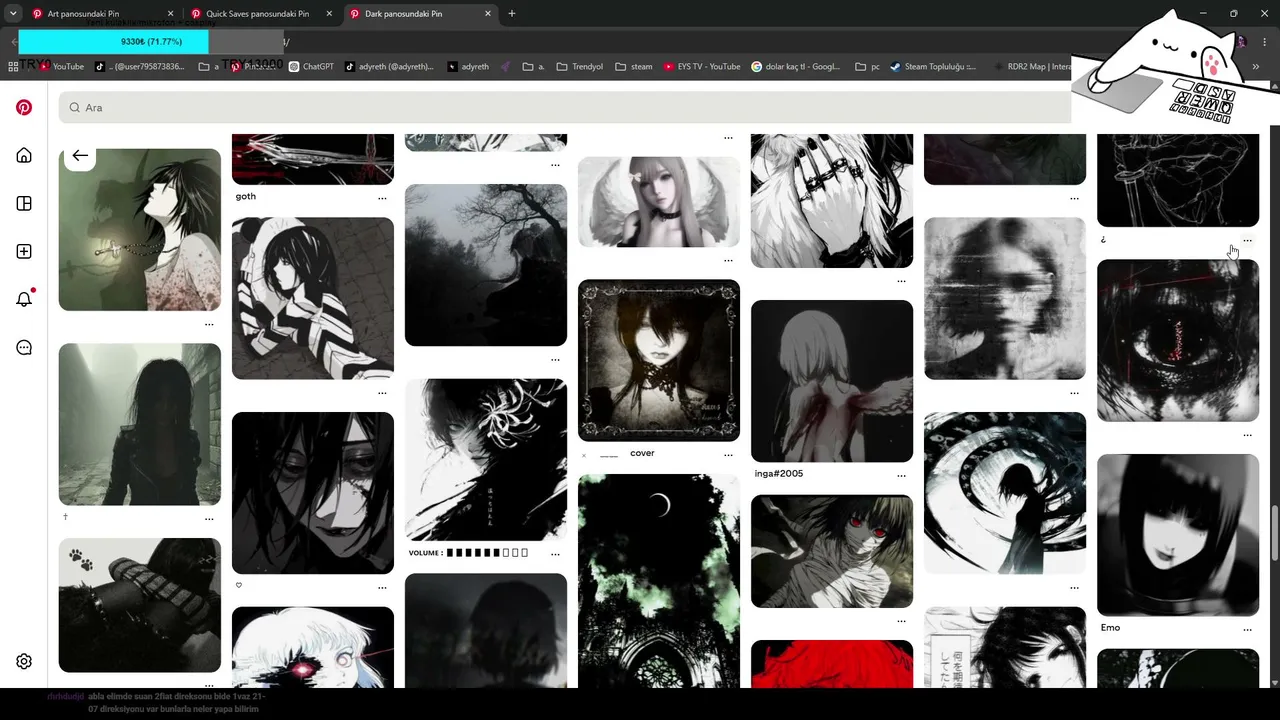
Task: Expand the bookmarks overflow chevron
Action: [x=1256, y=67]
